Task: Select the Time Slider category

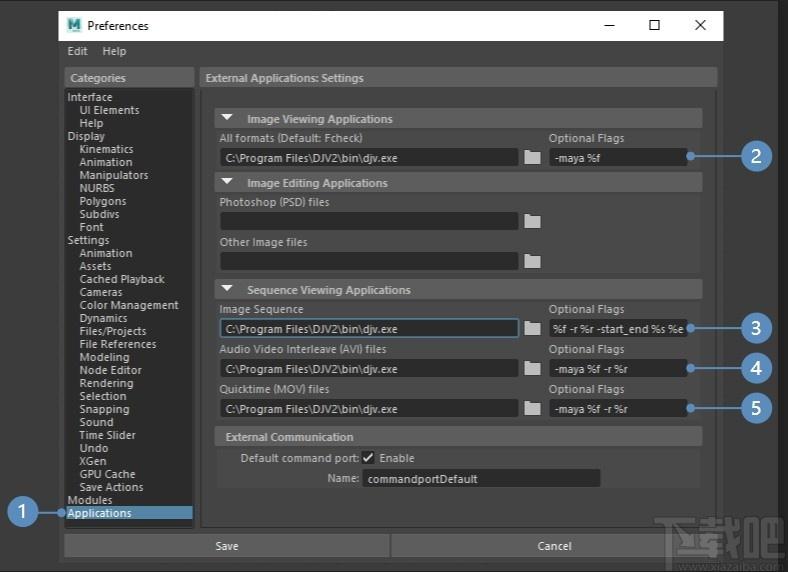Action: tap(107, 435)
